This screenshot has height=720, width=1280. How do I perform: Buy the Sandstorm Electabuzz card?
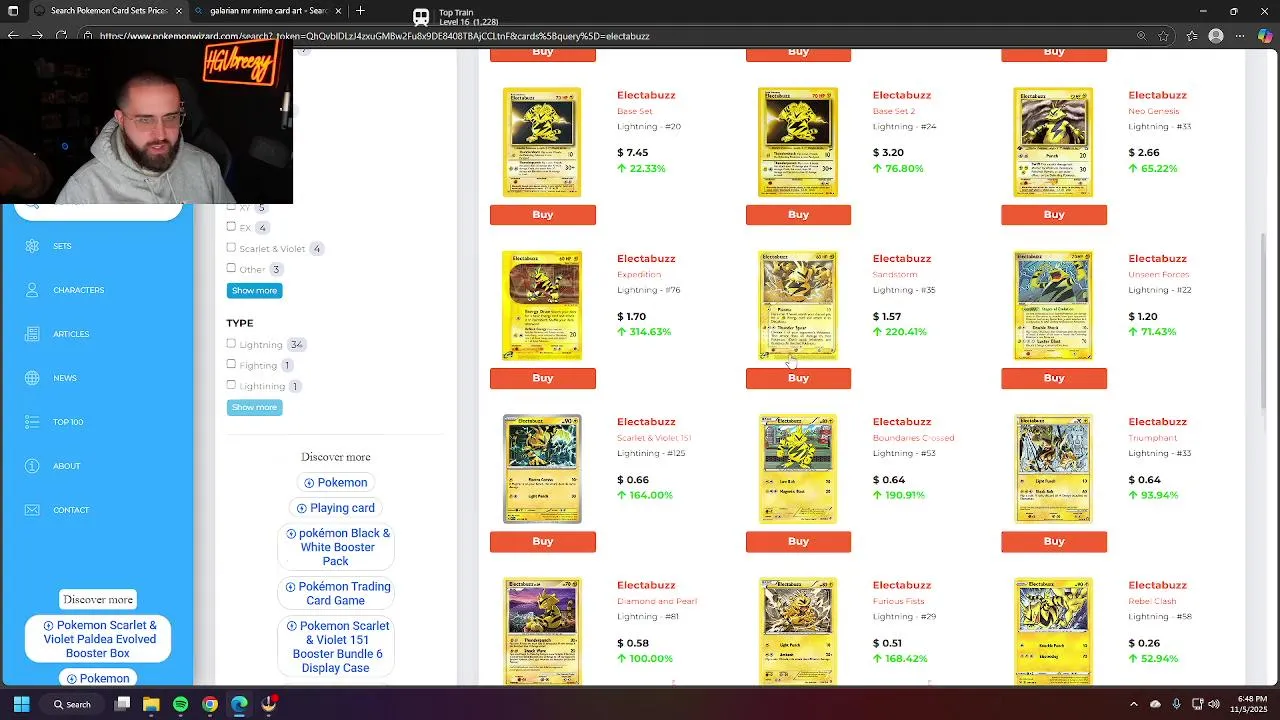tap(798, 378)
